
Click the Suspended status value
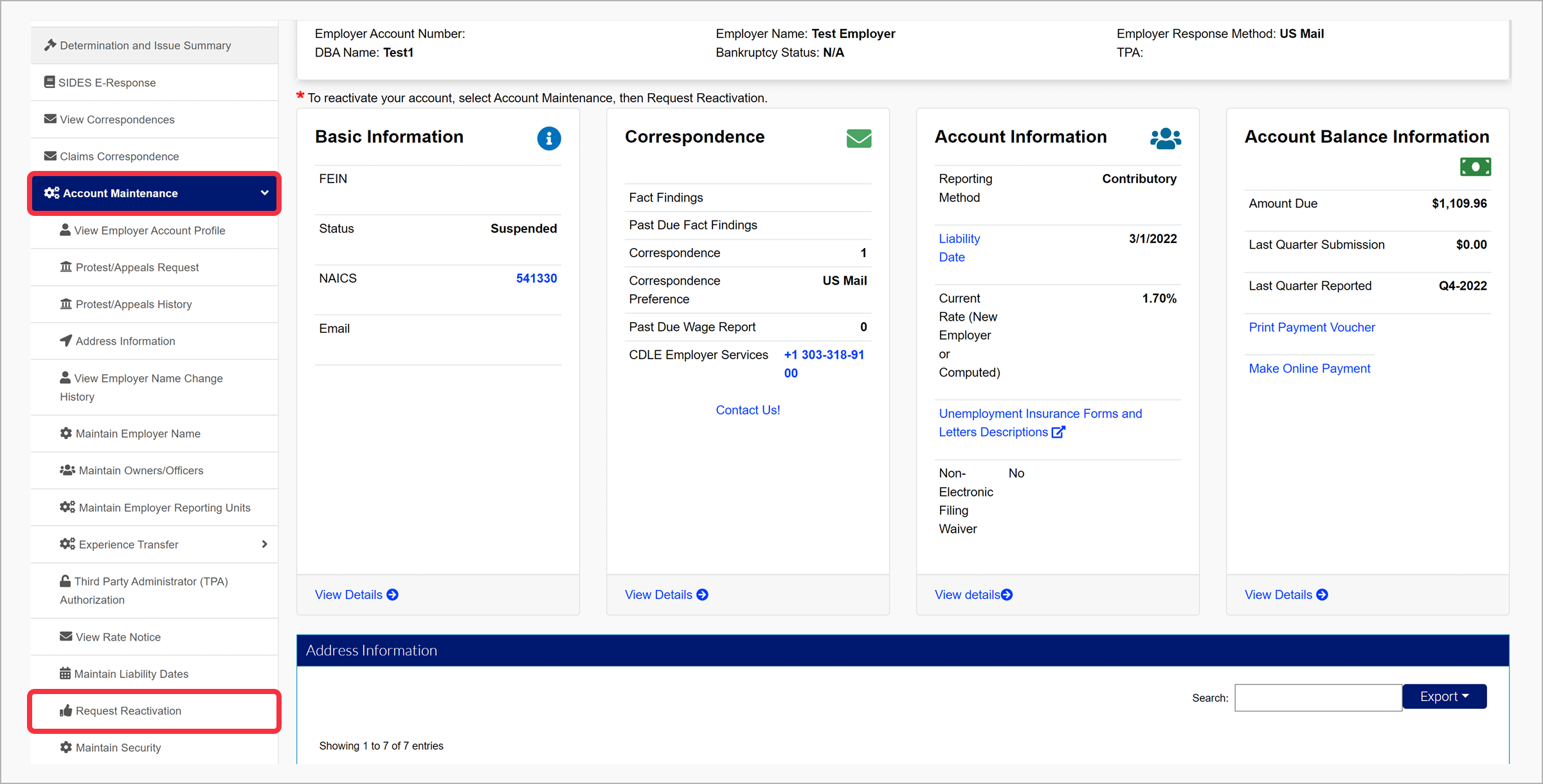pyautogui.click(x=523, y=229)
